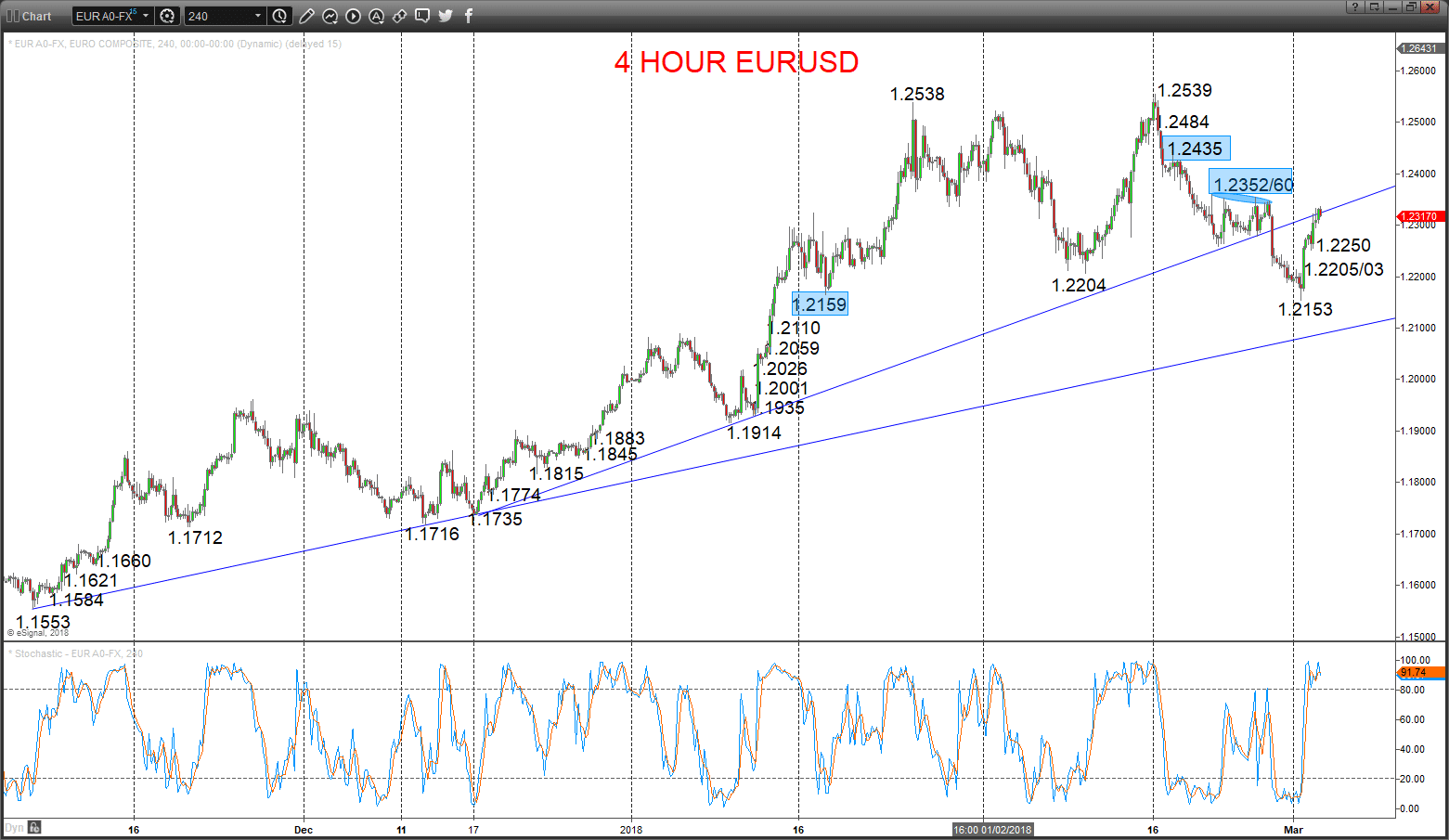
Task: Click the 1.1660 price annotation
Action: click(x=124, y=561)
